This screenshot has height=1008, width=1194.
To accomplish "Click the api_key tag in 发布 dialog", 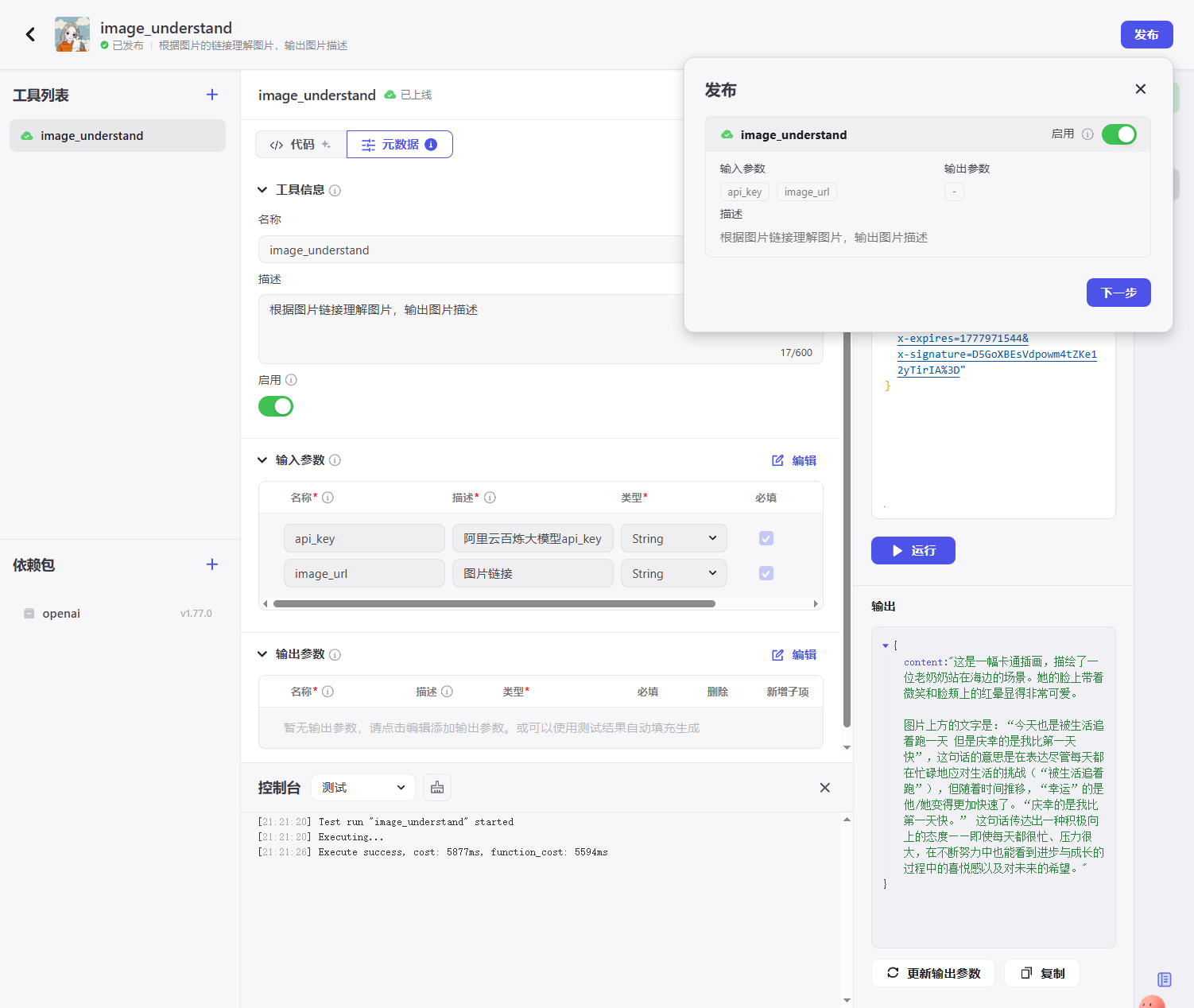I will (745, 192).
